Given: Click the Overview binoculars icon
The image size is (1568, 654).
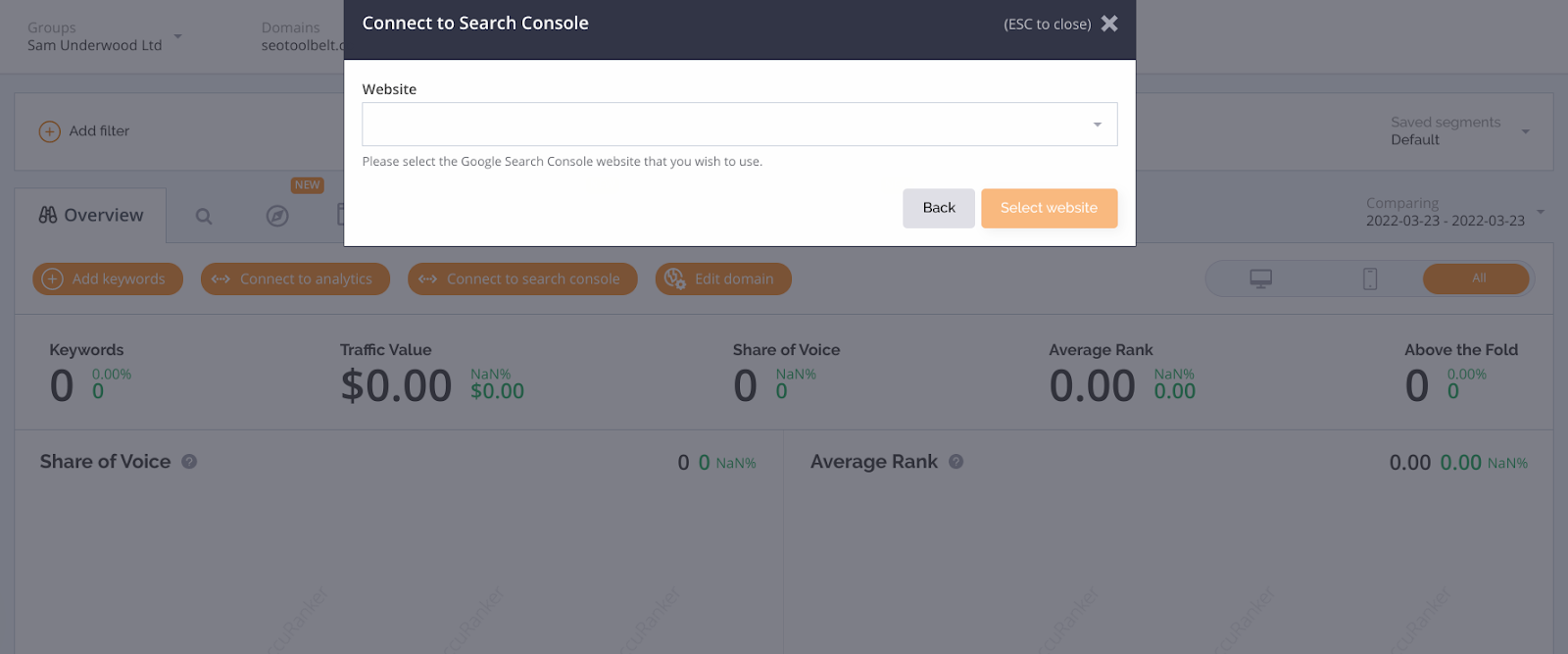Looking at the screenshot, I should tap(48, 215).
